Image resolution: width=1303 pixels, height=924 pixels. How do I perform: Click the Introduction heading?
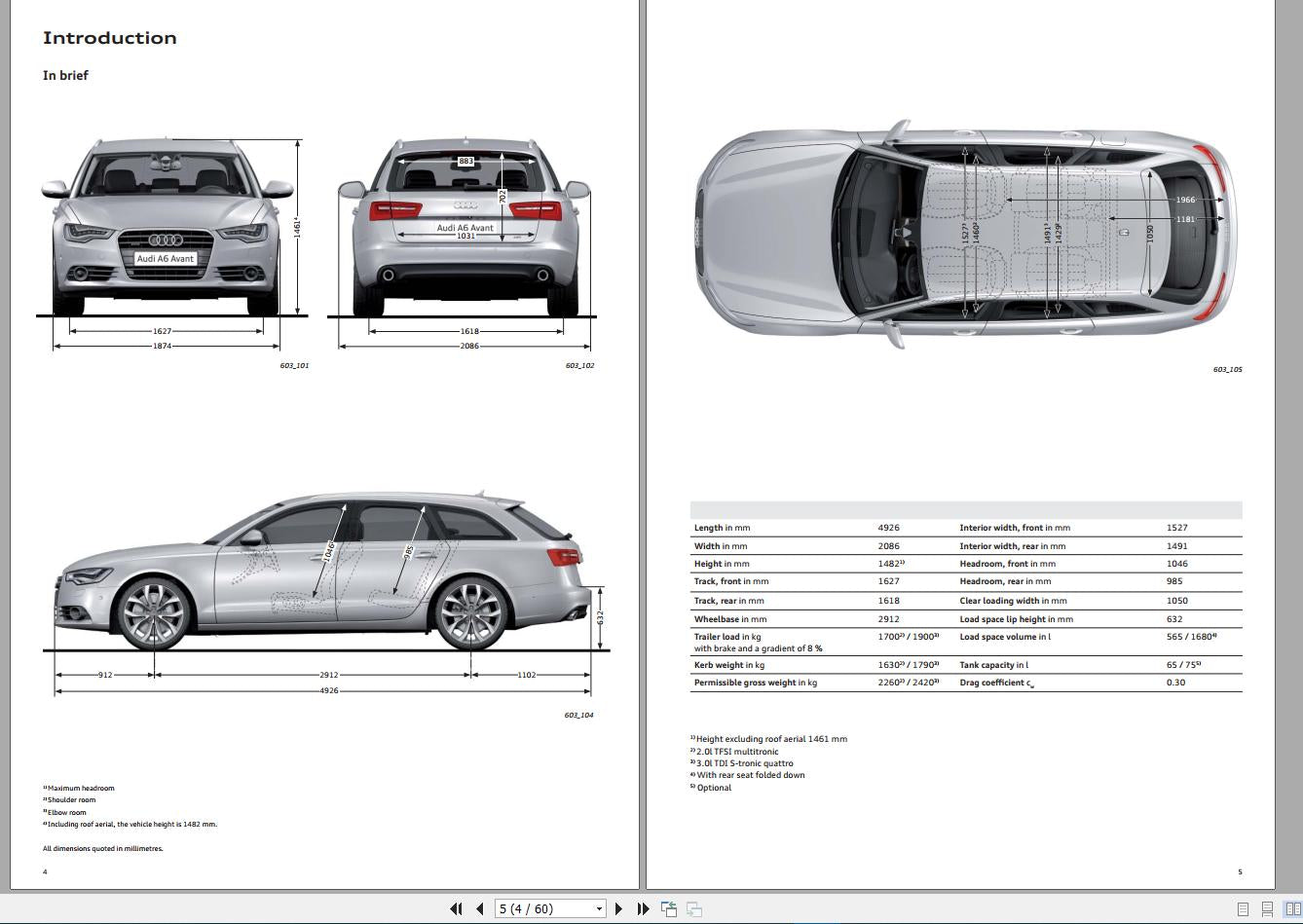tap(110, 38)
